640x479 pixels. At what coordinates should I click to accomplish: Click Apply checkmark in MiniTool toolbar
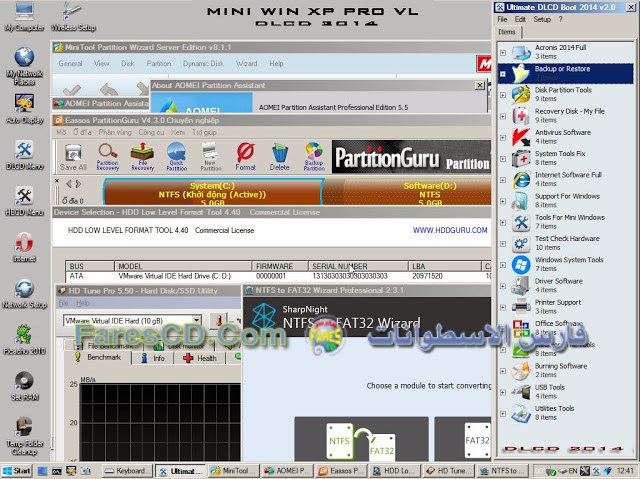pyautogui.click(x=72, y=89)
